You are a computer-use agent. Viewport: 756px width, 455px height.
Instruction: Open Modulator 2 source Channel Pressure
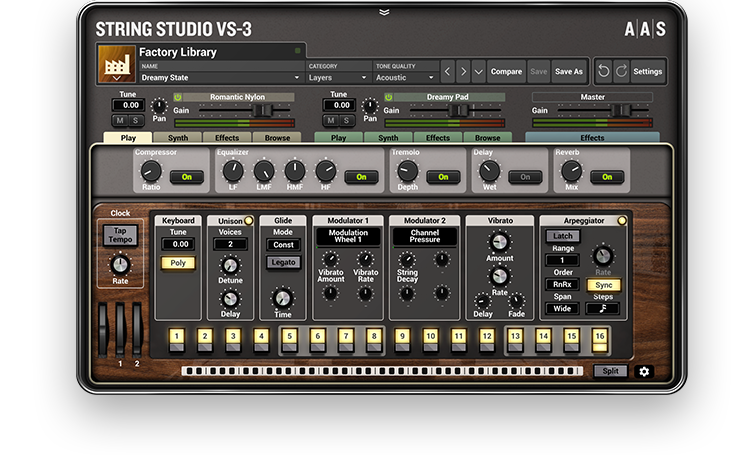(425, 236)
